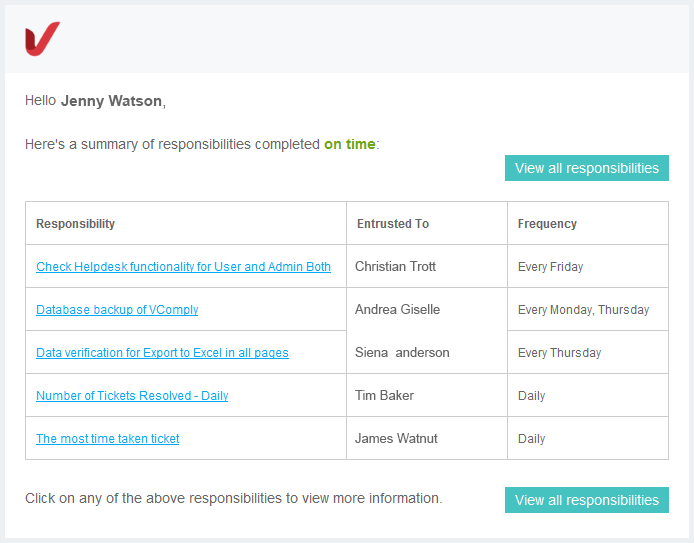Click the top View all responsibilities button
Image resolution: width=694 pixels, height=543 pixels.
click(x=586, y=168)
